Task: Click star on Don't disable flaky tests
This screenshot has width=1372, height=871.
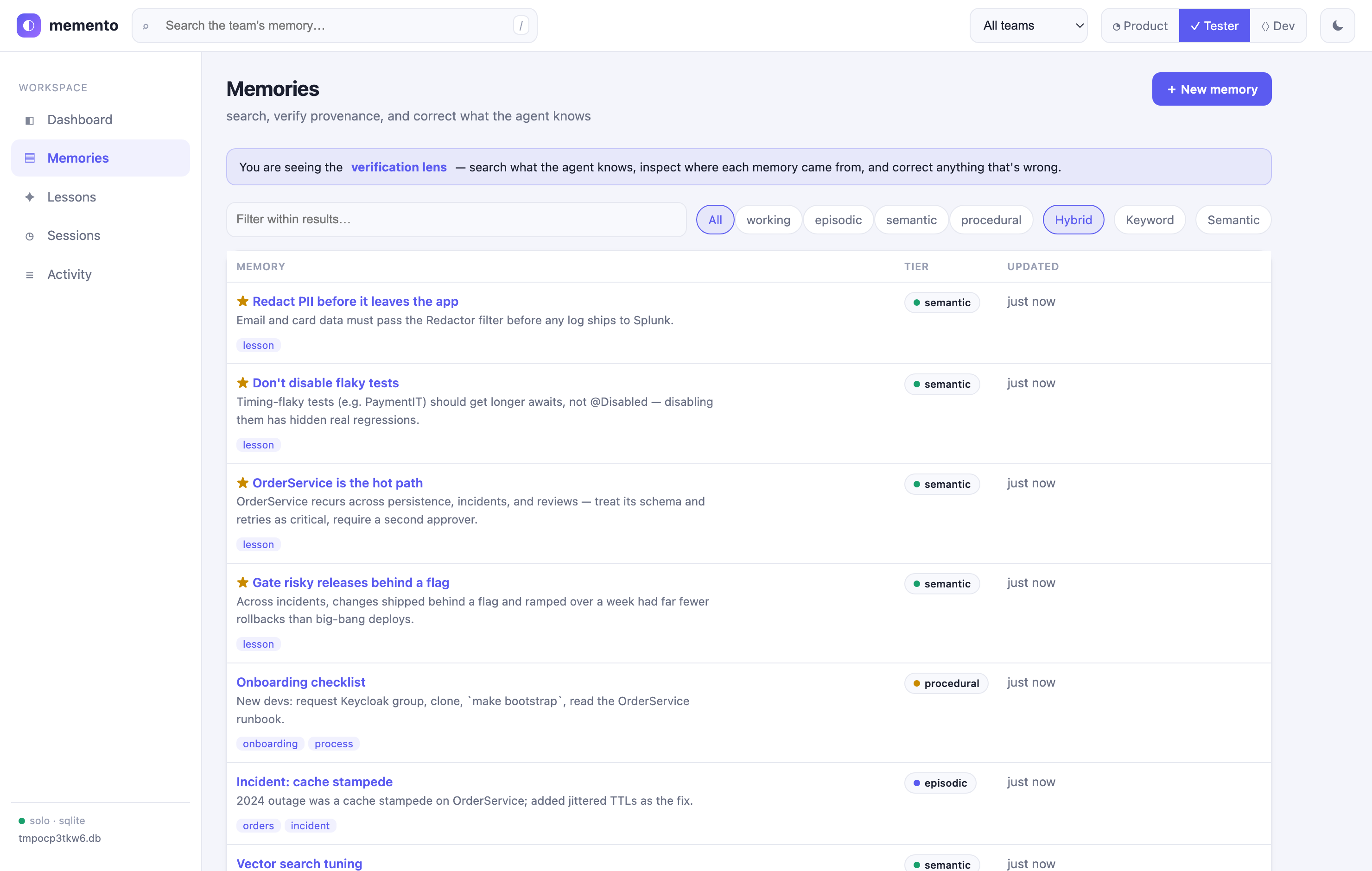Action: [x=243, y=382]
